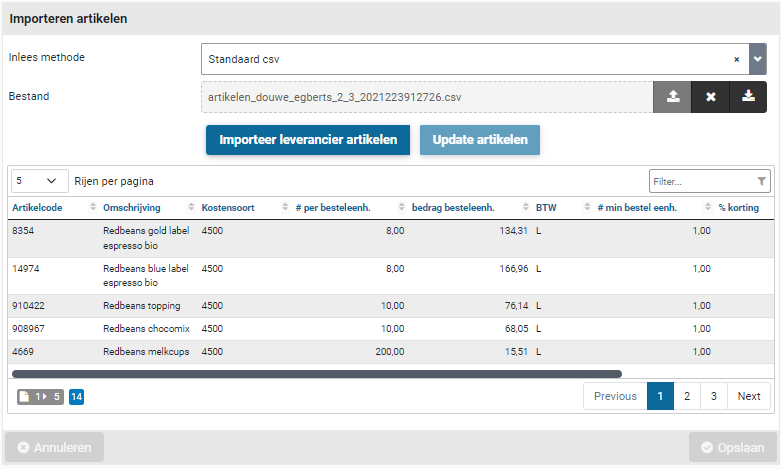The height and width of the screenshot is (469, 781).
Task: Clear the Standaard csv selection with the small x
Action: [x=737, y=60]
